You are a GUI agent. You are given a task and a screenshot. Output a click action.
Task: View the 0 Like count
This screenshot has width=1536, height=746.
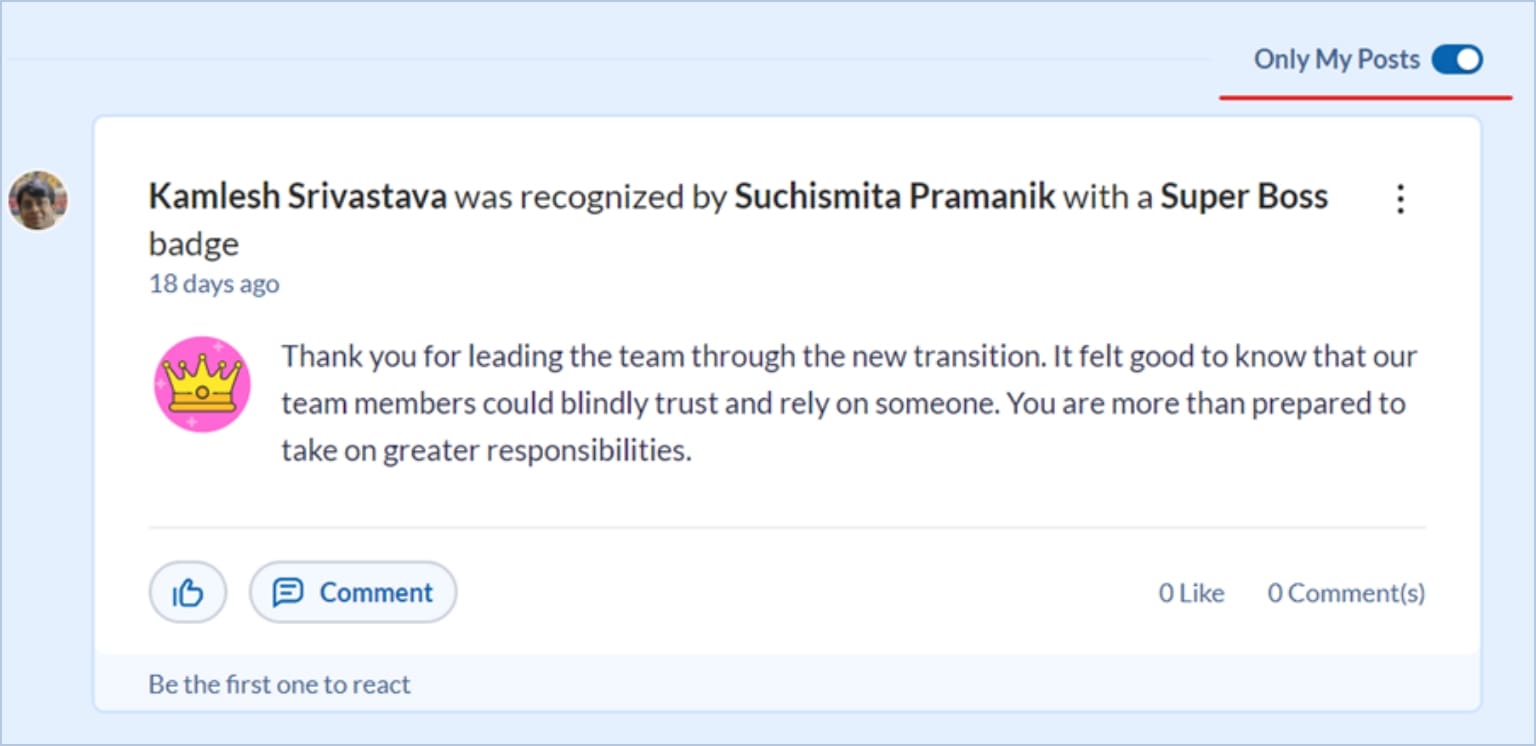(1190, 593)
